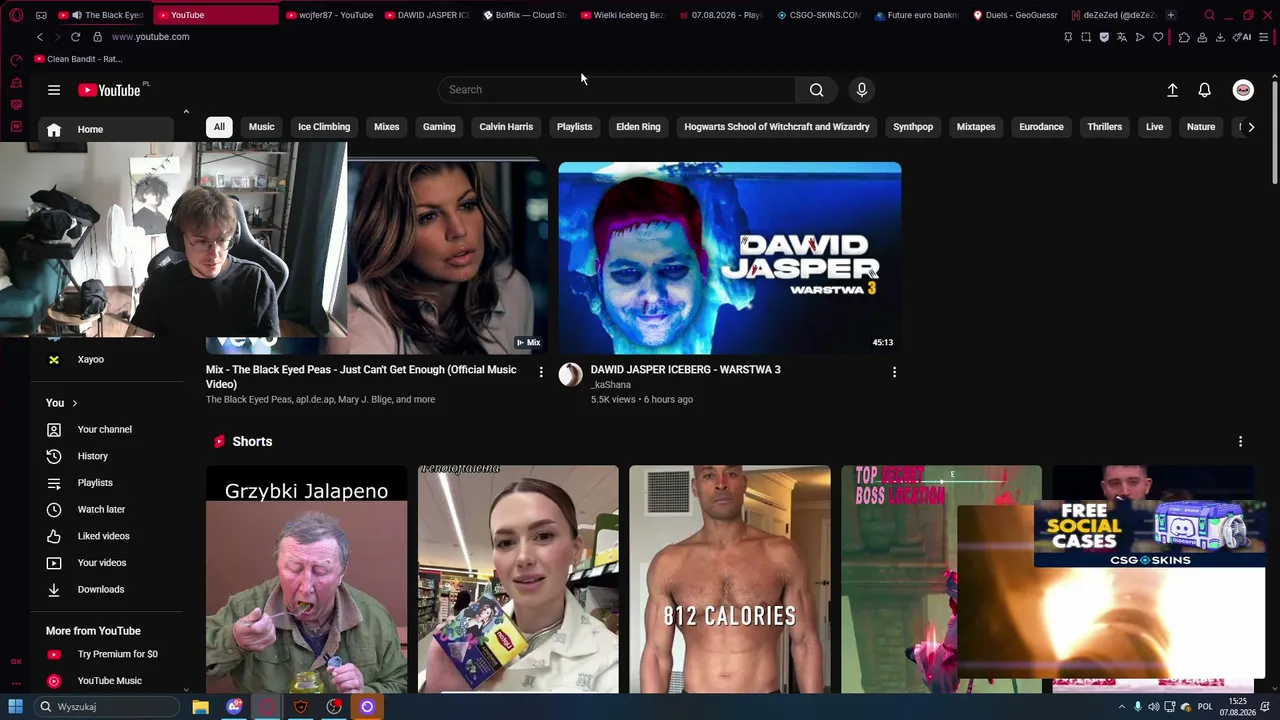
Task: Select the Gaming filter chip
Action: [x=439, y=127]
